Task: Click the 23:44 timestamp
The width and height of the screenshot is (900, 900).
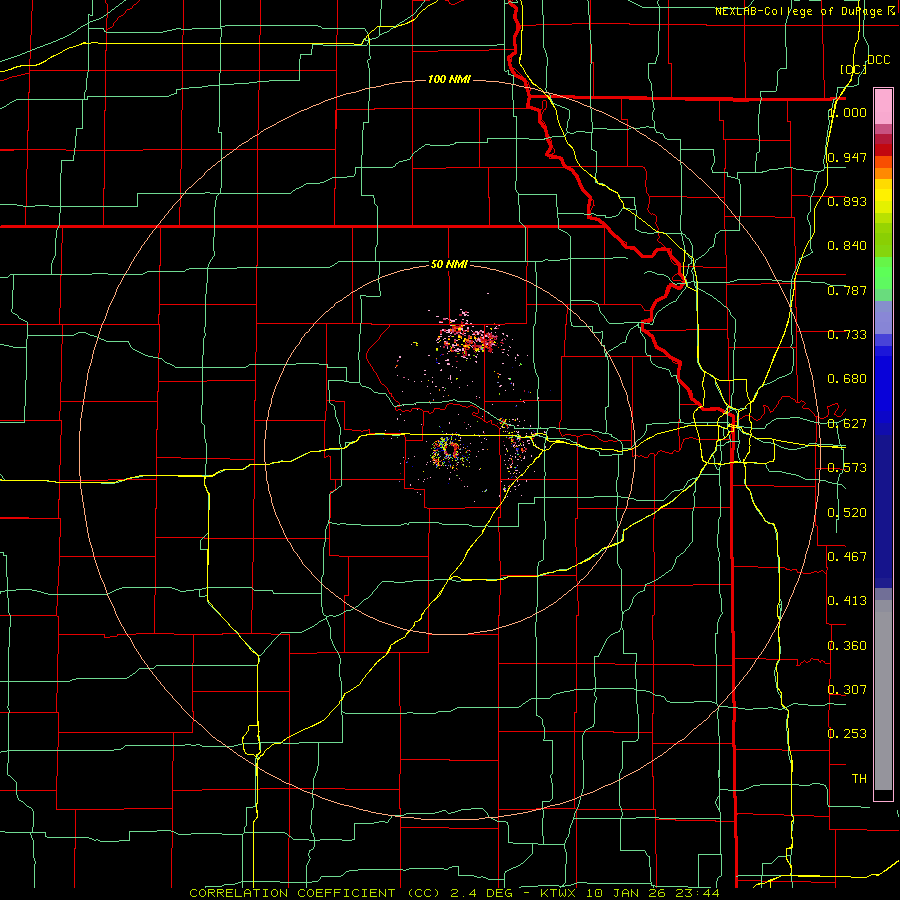Action: [697, 893]
